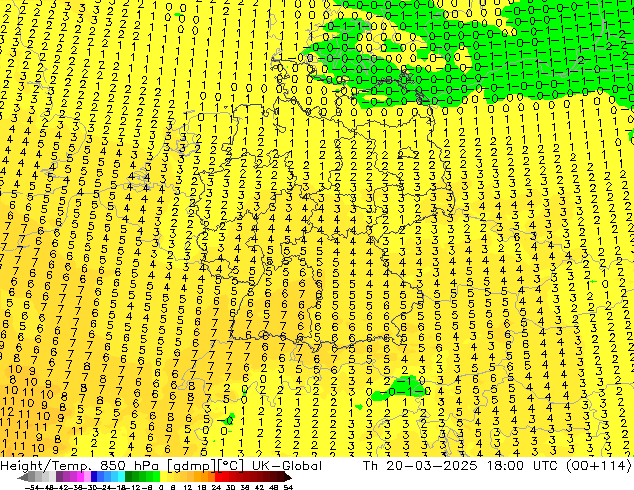Image resolution: width=634 pixels, height=490 pixels.
Task: Click the 'Th 20-03-2025 18:00 UTC' date text
Action: point(461,466)
